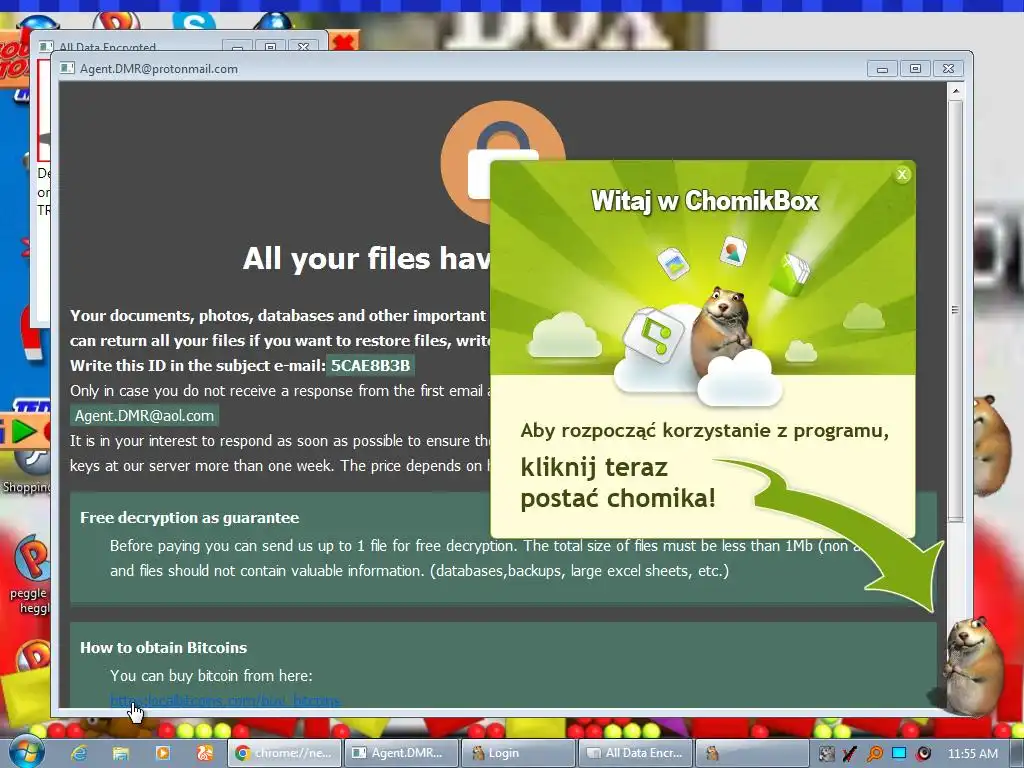This screenshot has height=768, width=1024.
Task: Switch to the Login taskbar window
Action: pyautogui.click(x=517, y=753)
